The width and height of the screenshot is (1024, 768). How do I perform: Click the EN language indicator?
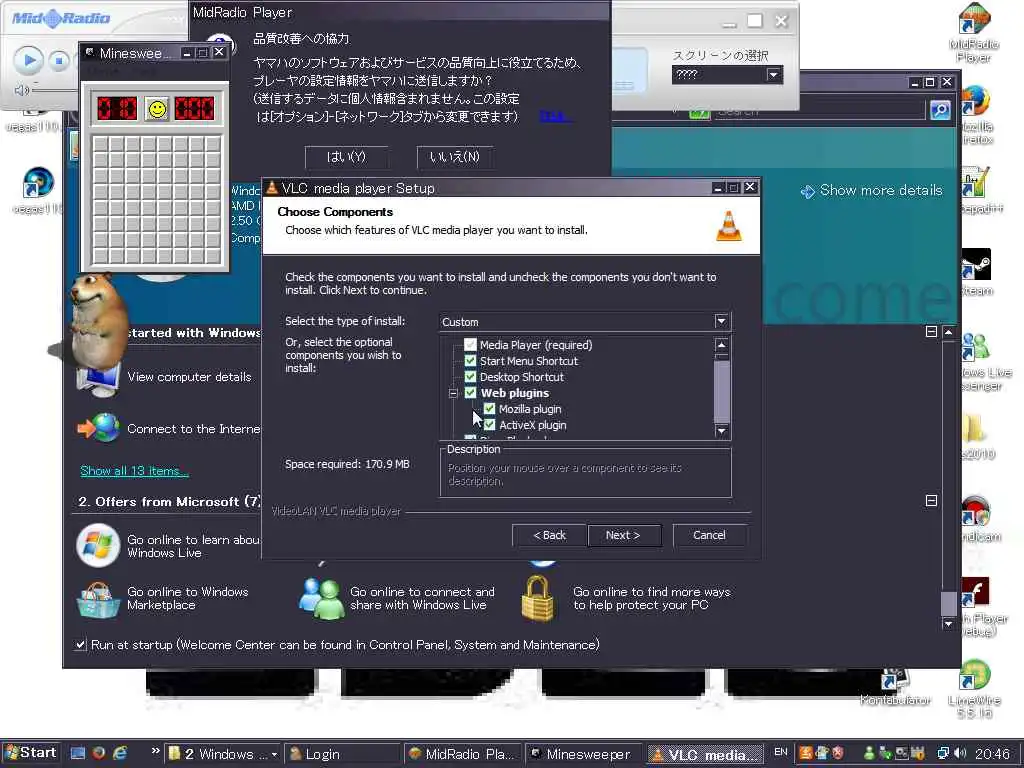coord(780,752)
